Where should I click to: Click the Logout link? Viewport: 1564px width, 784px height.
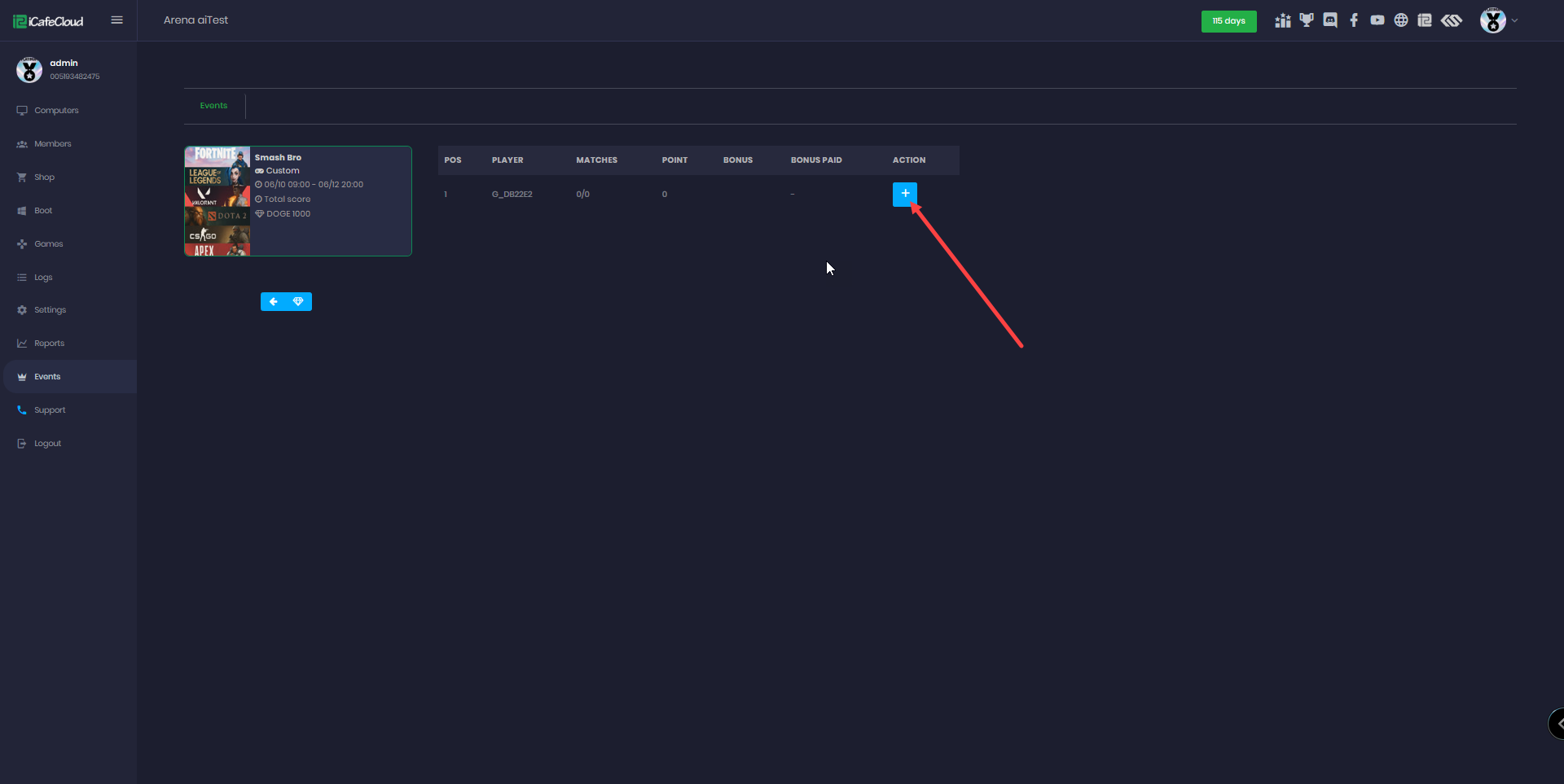click(47, 444)
